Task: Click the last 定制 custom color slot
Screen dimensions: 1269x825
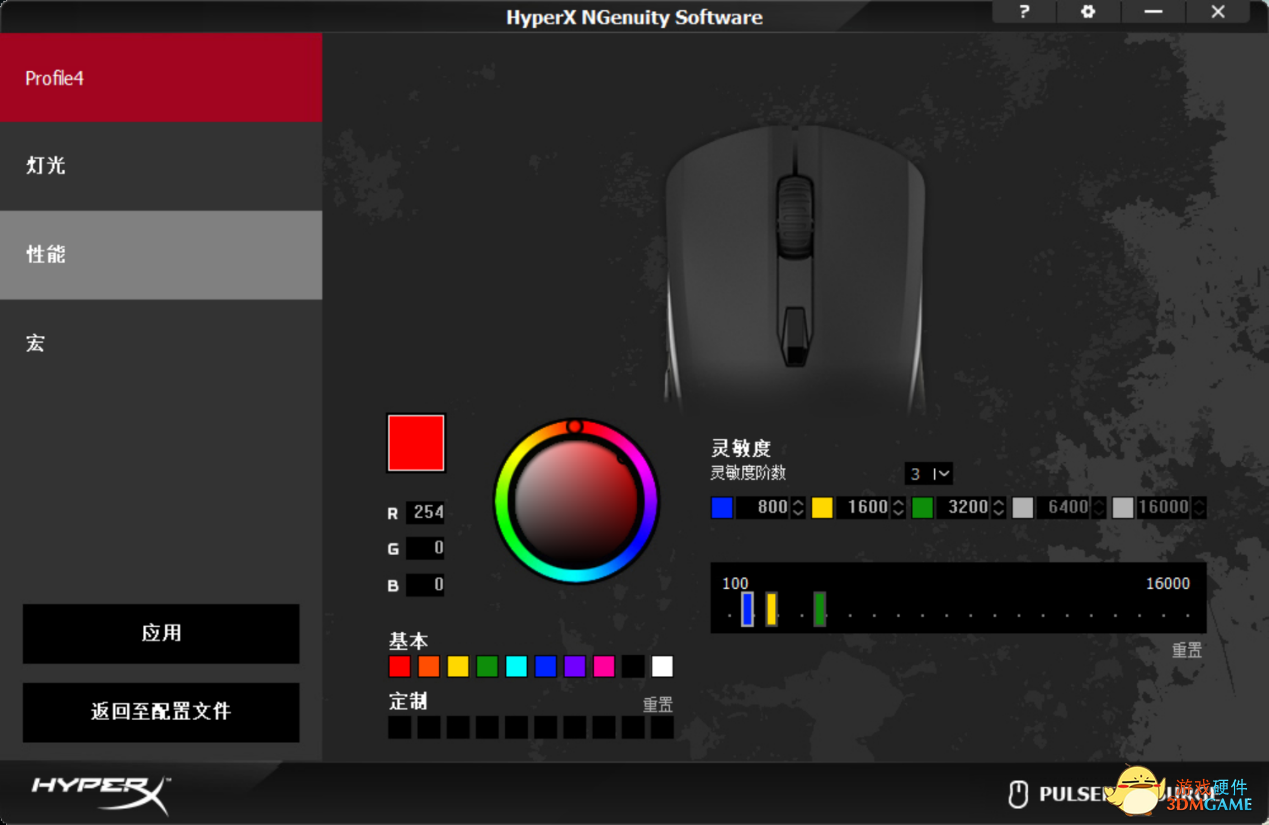Action: click(x=662, y=727)
